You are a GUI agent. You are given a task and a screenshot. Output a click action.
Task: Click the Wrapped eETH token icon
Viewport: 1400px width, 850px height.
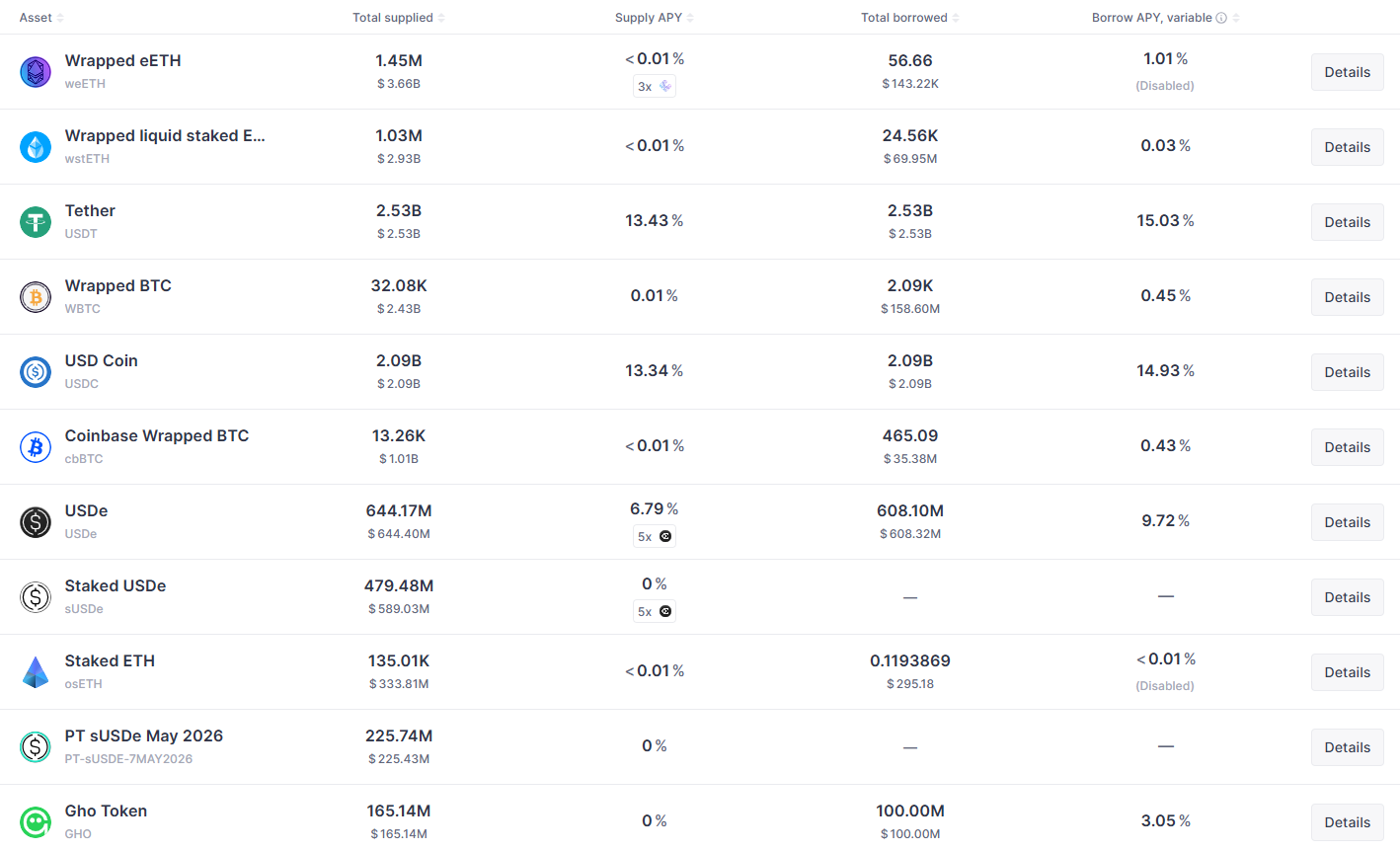pyautogui.click(x=36, y=72)
